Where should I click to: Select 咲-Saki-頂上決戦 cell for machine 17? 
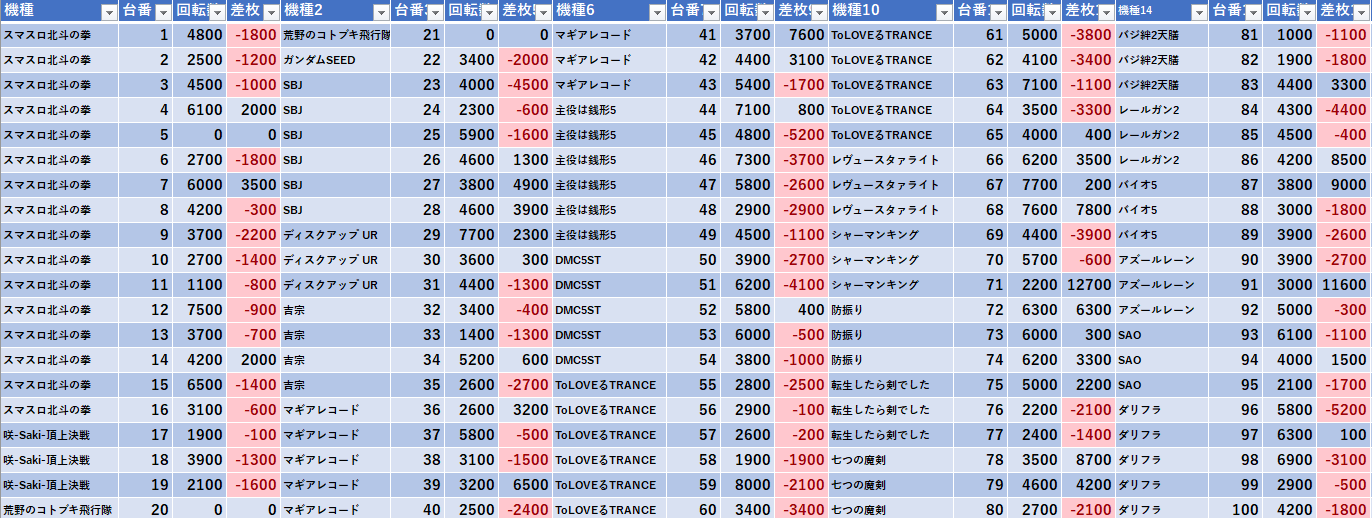(60, 435)
